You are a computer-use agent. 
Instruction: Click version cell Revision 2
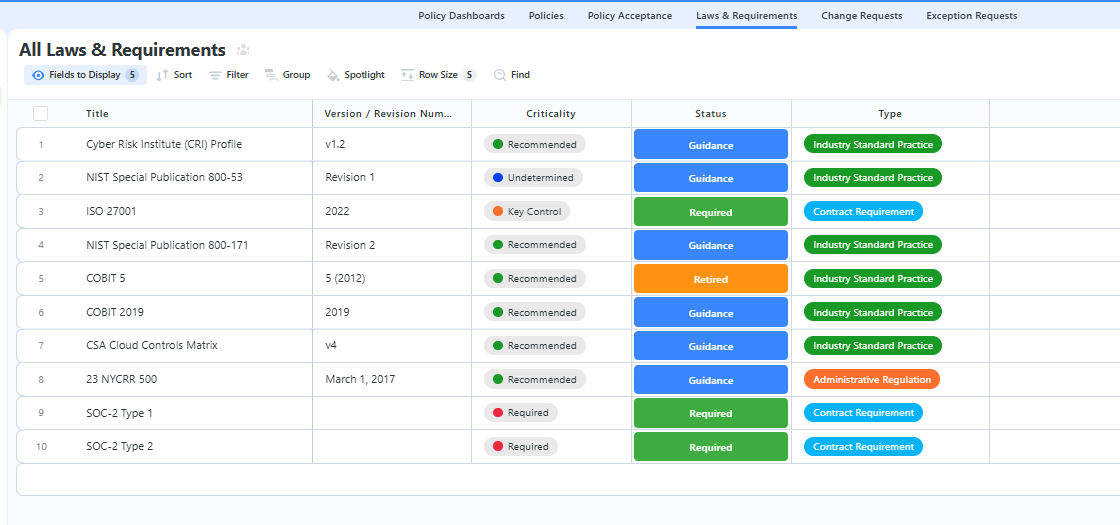pyautogui.click(x=350, y=245)
